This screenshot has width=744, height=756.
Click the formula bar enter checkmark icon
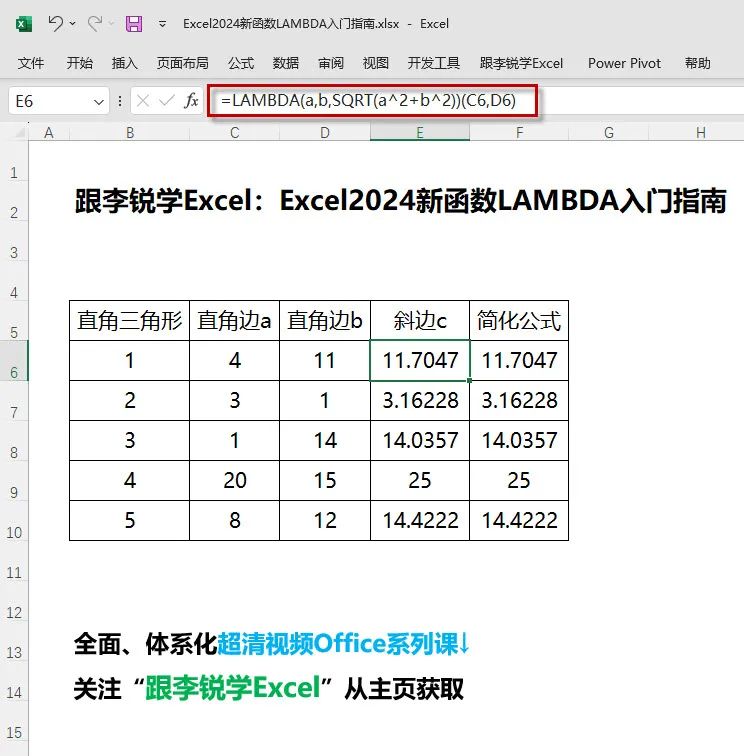point(167,101)
